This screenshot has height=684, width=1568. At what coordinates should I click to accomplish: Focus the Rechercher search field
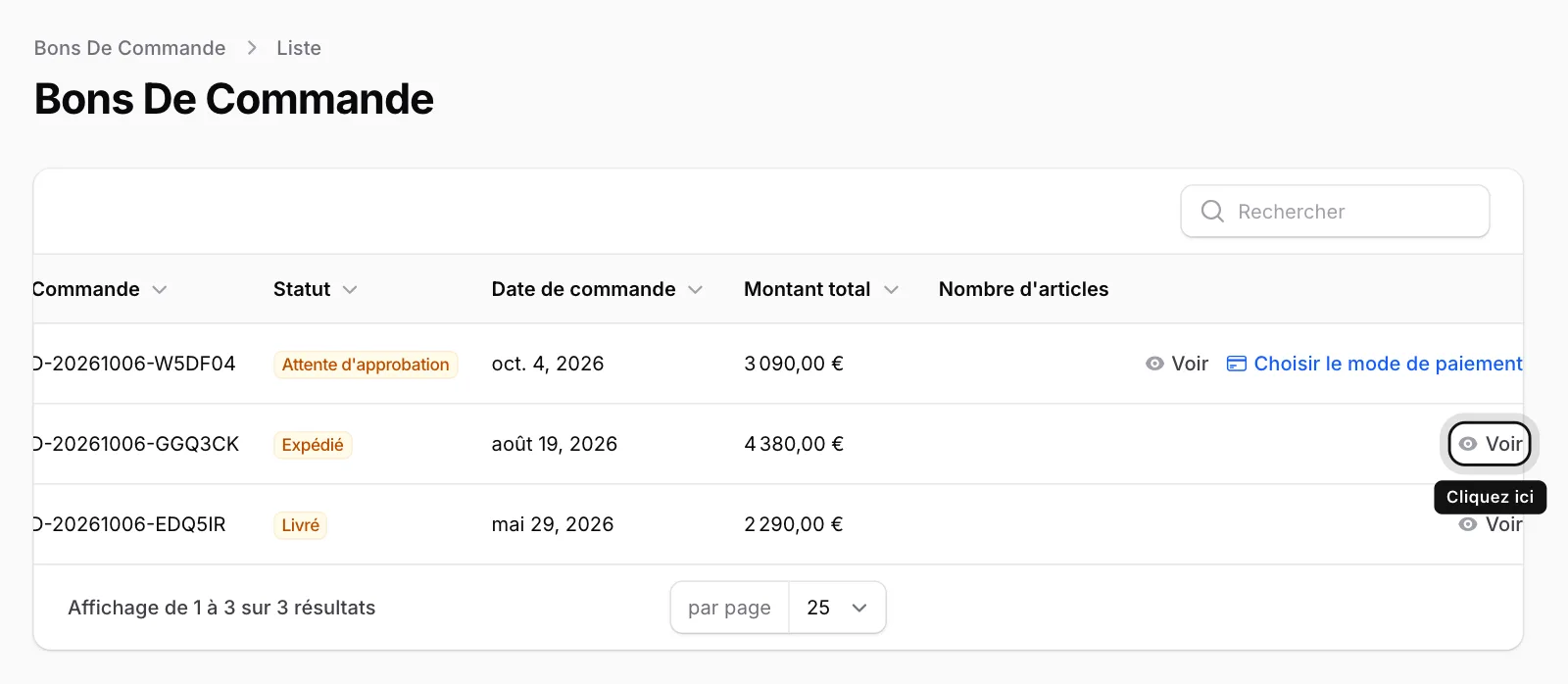pyautogui.click(x=1335, y=212)
